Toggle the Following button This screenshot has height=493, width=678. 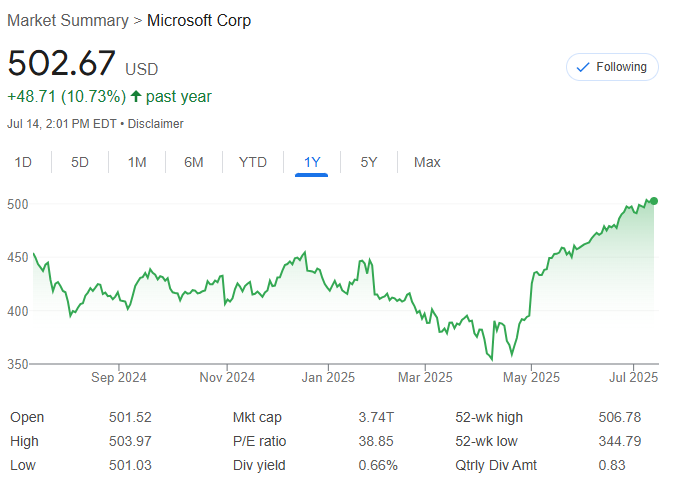[x=612, y=67]
